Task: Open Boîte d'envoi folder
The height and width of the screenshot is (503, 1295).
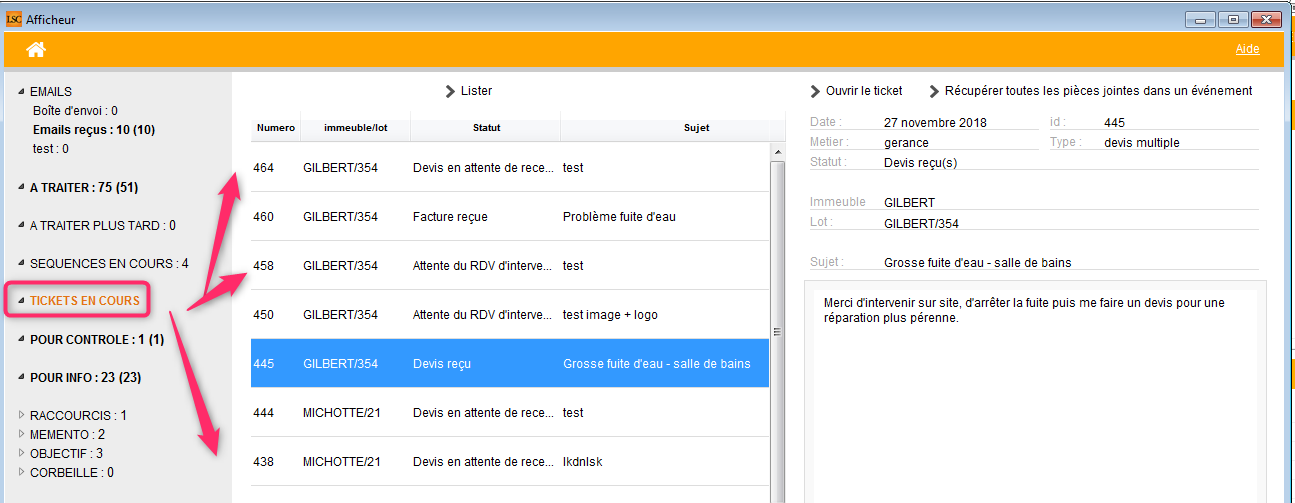Action: click(75, 111)
